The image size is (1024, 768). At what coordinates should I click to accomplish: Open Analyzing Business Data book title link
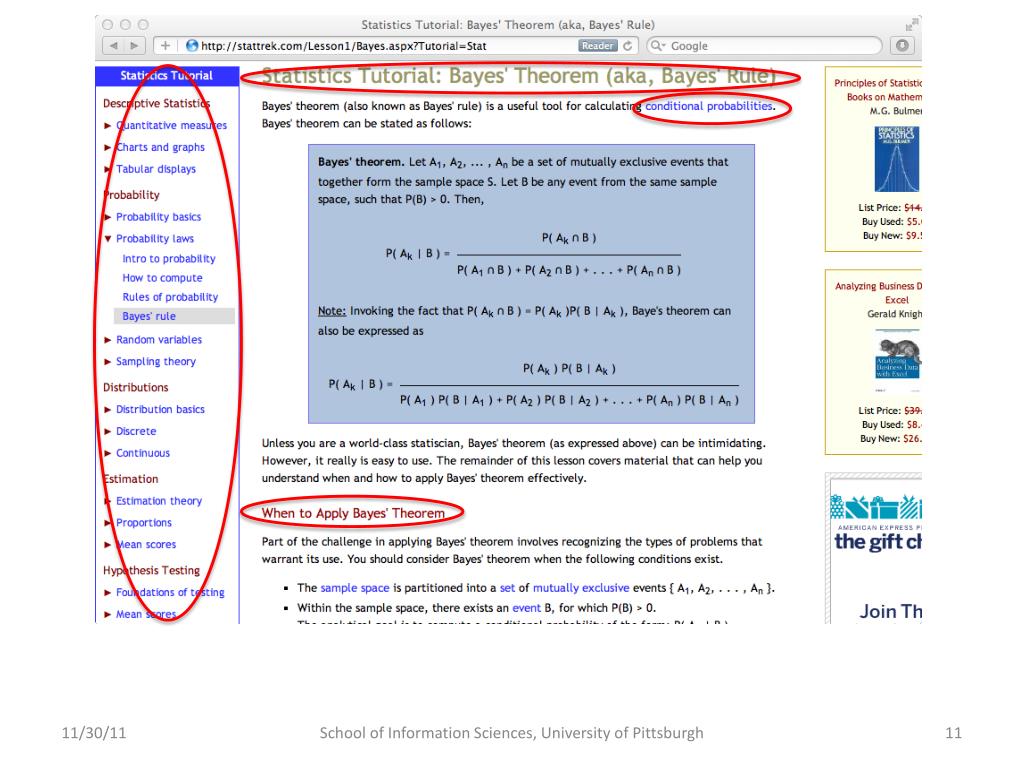click(878, 293)
